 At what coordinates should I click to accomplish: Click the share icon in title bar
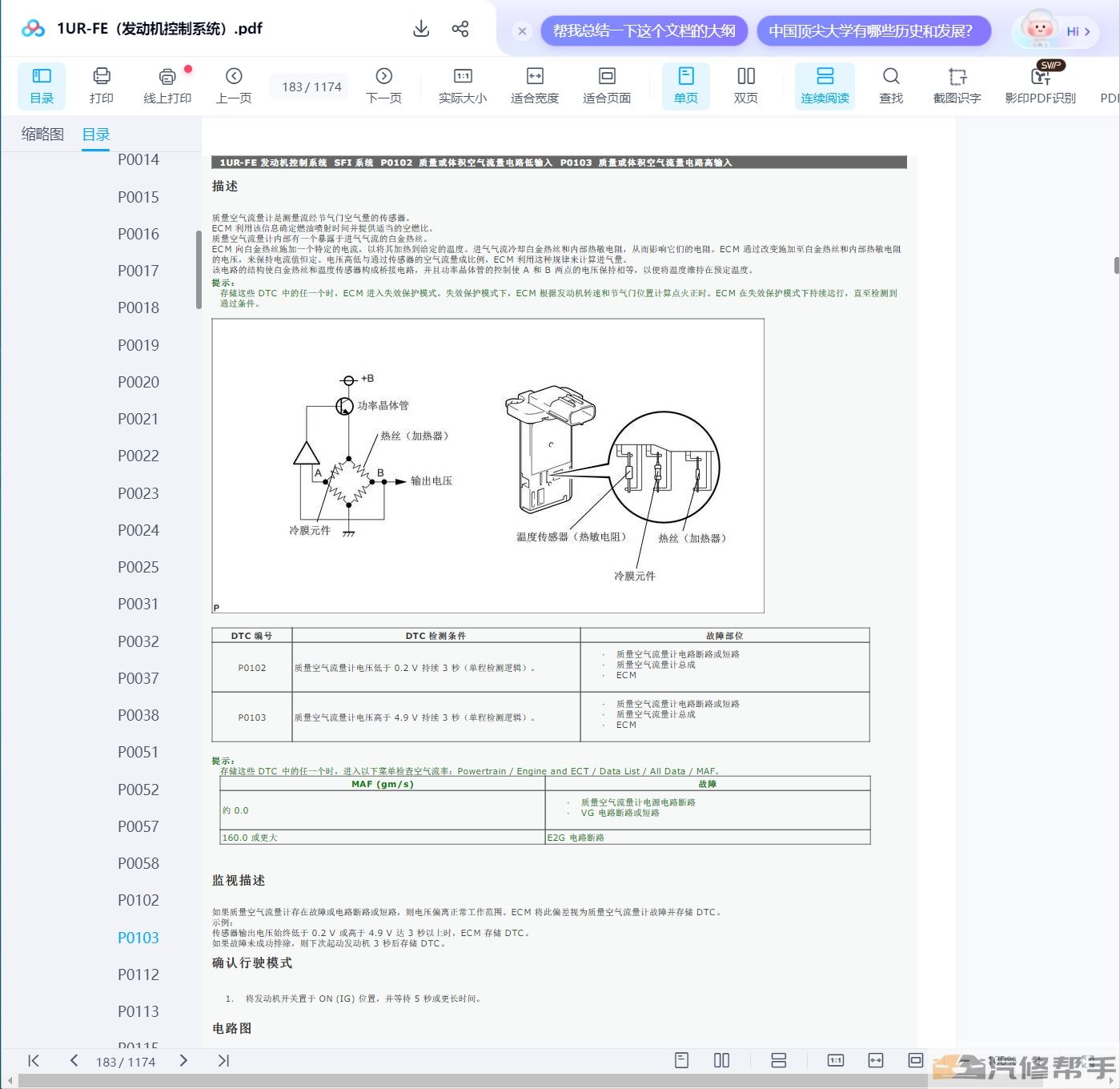coord(460,29)
